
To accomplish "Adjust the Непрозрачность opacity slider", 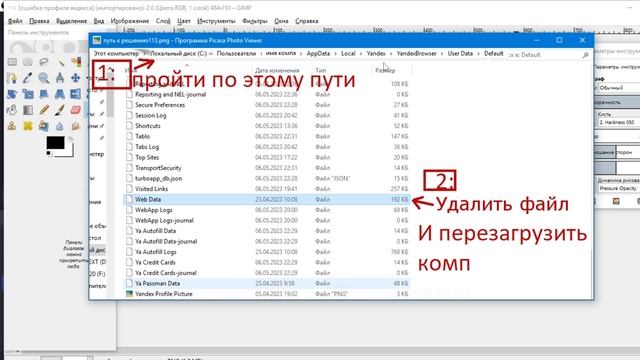I will tap(617, 102).
